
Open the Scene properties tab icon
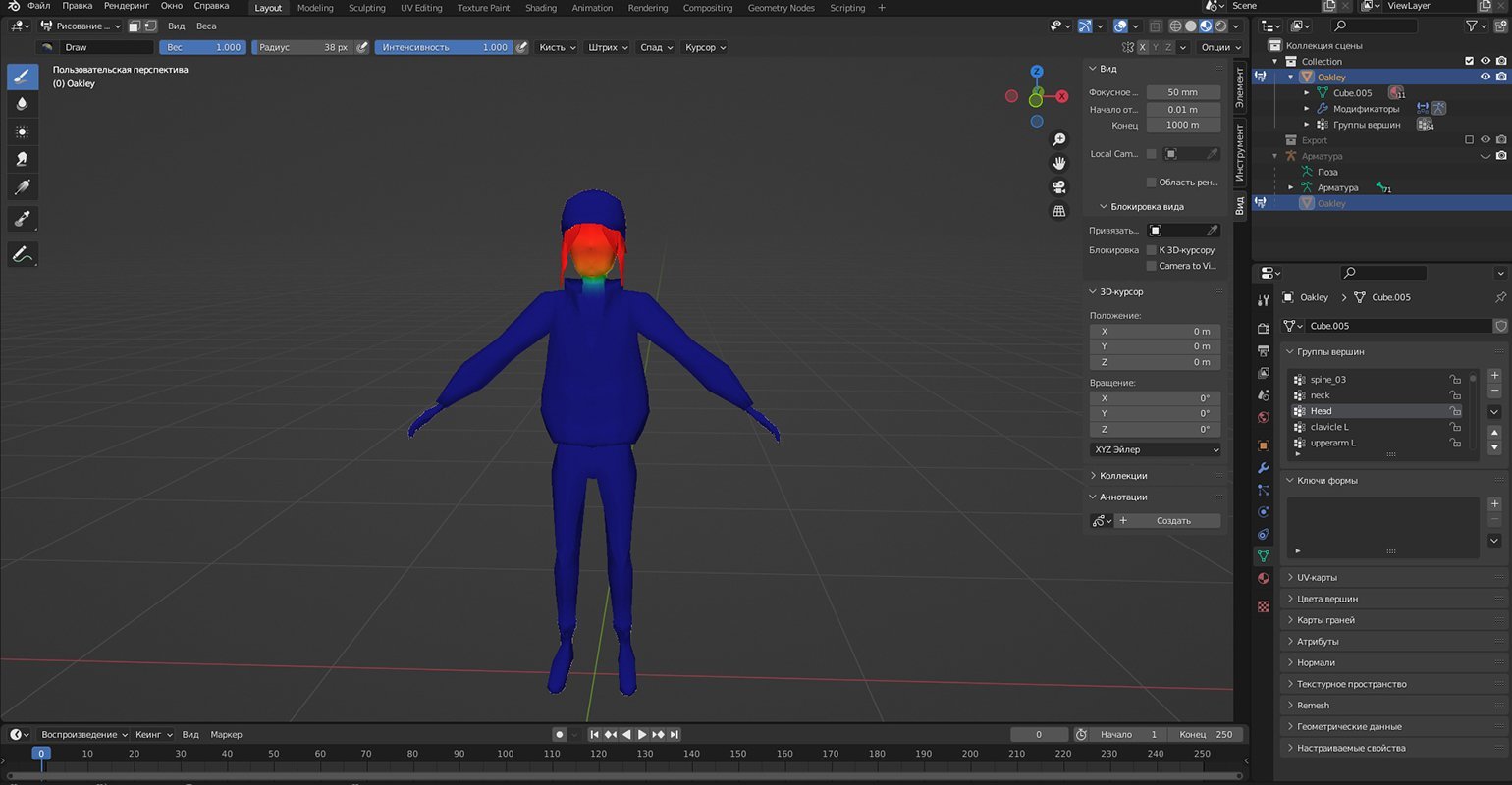[1264, 395]
